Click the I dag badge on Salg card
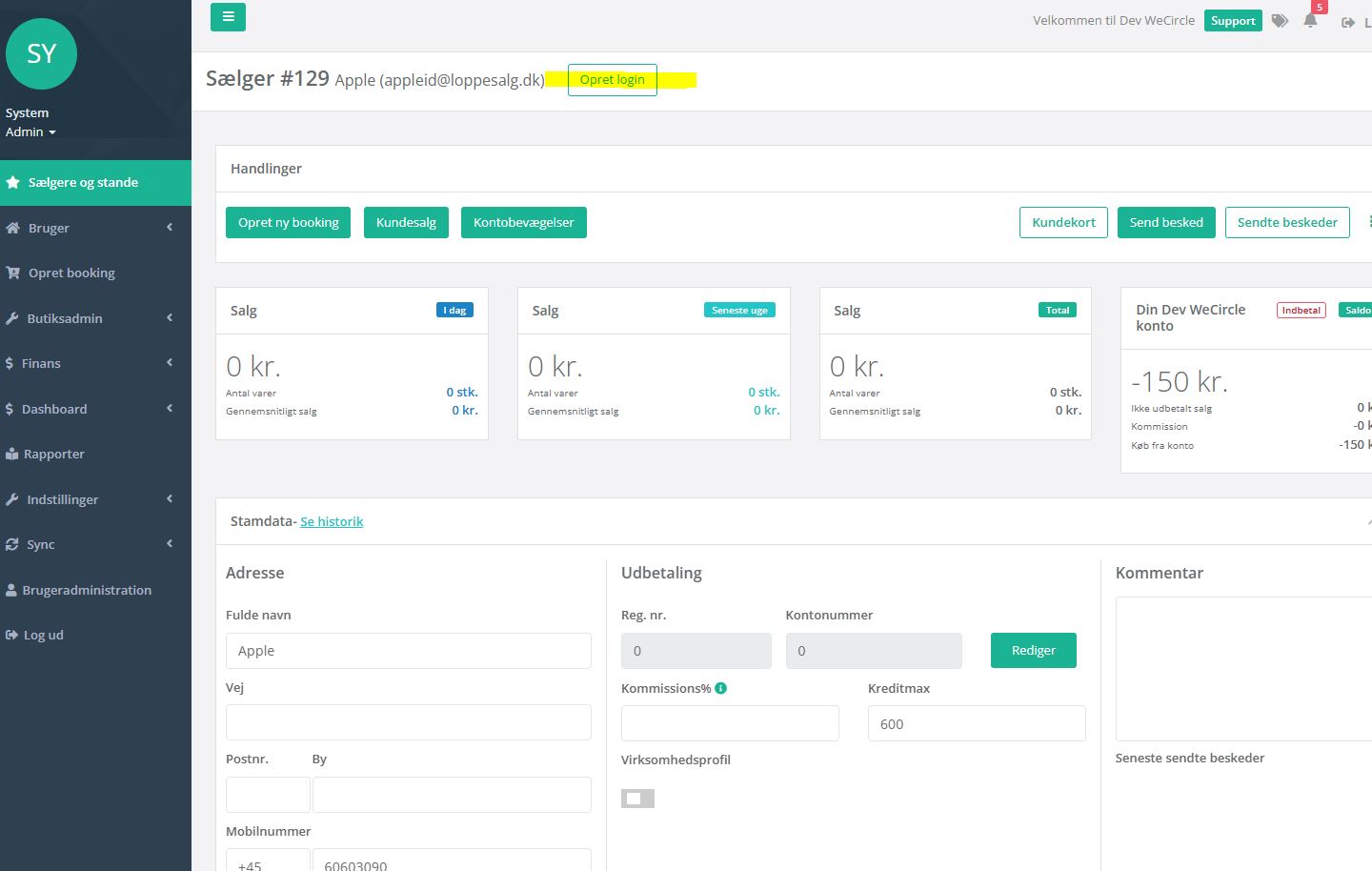Screen dimensions: 1372x871 [455, 311]
